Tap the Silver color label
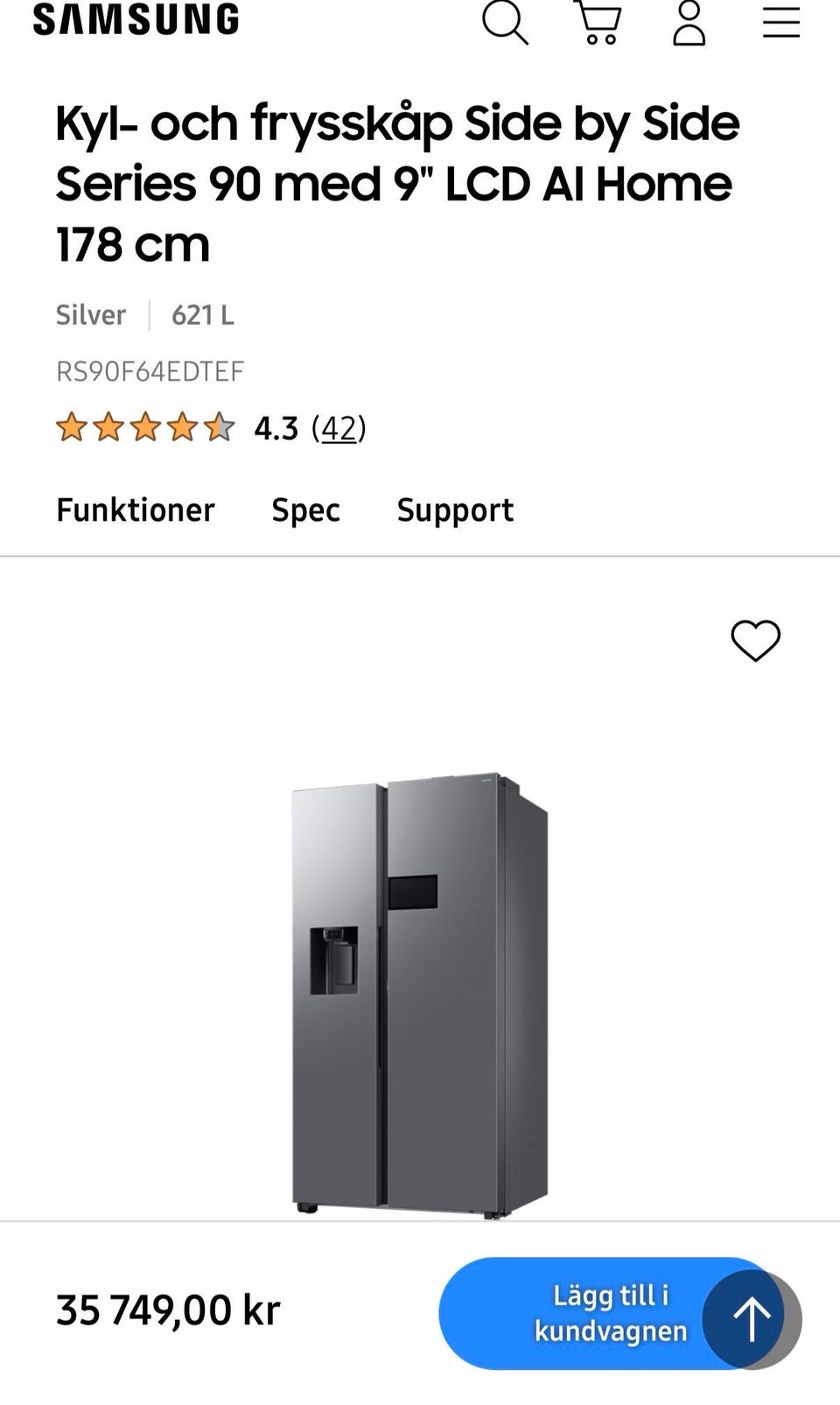Image resolution: width=840 pixels, height=1405 pixels. 91,314
